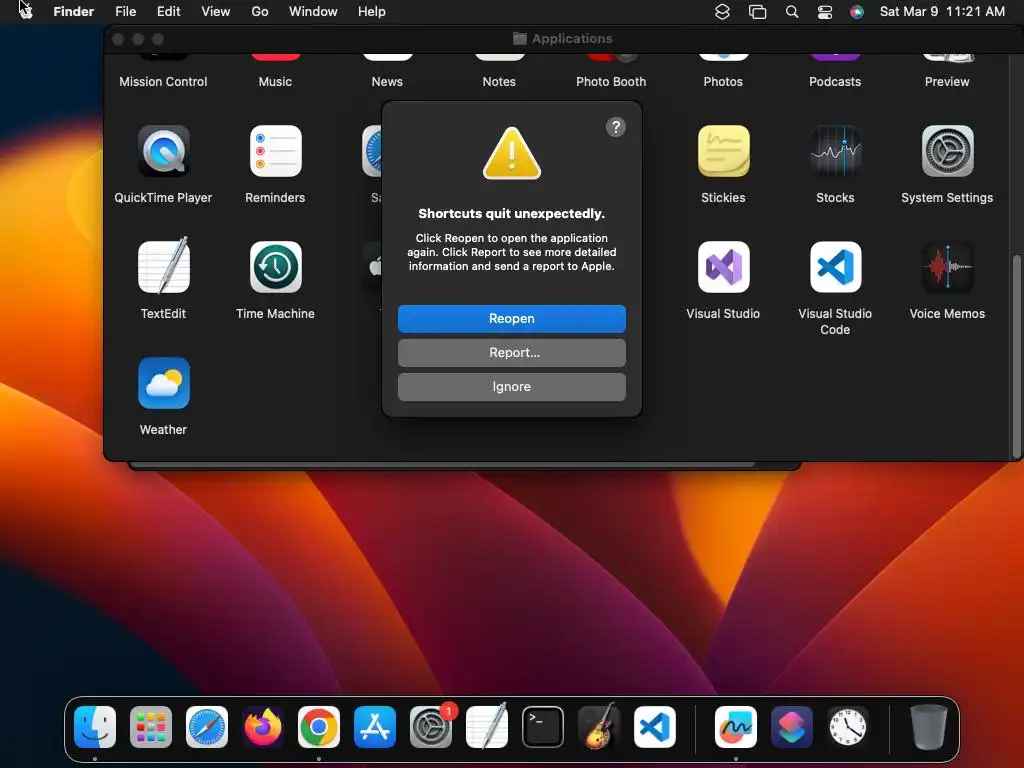This screenshot has height=768, width=1024.
Task: Open the Weather app icon
Action: [163, 383]
